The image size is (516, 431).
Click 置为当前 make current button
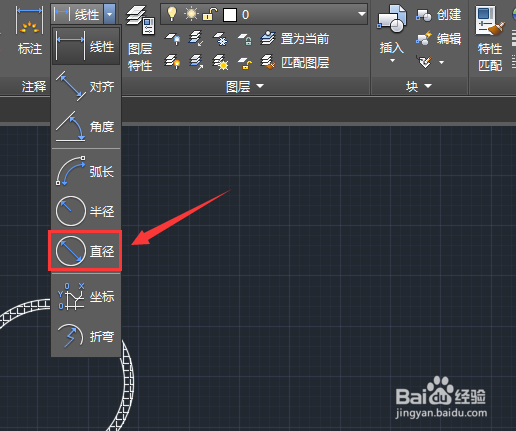point(295,39)
